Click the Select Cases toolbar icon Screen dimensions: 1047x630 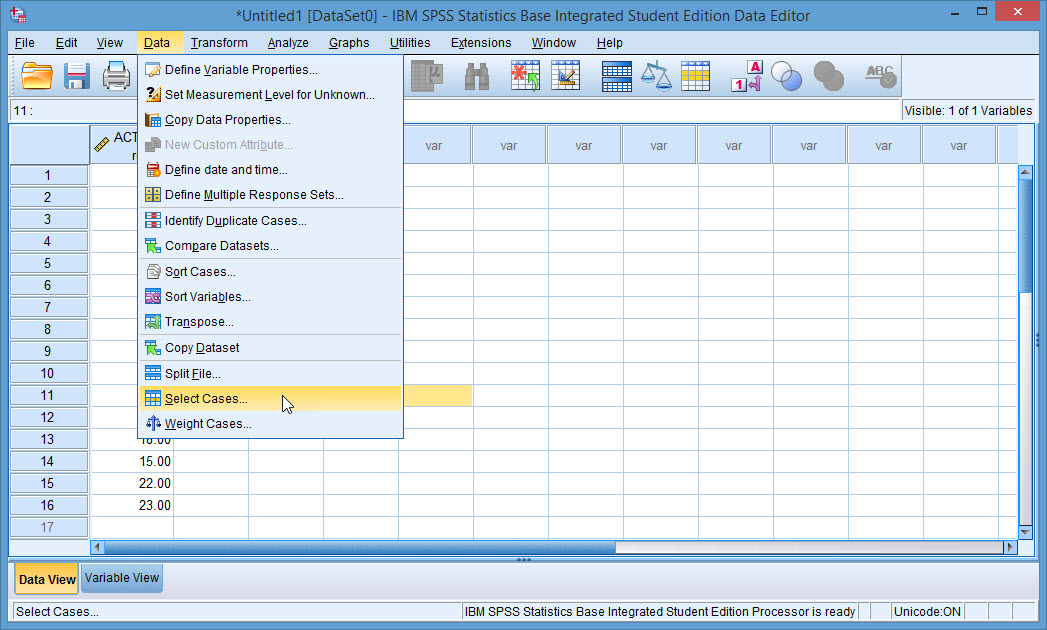[695, 76]
